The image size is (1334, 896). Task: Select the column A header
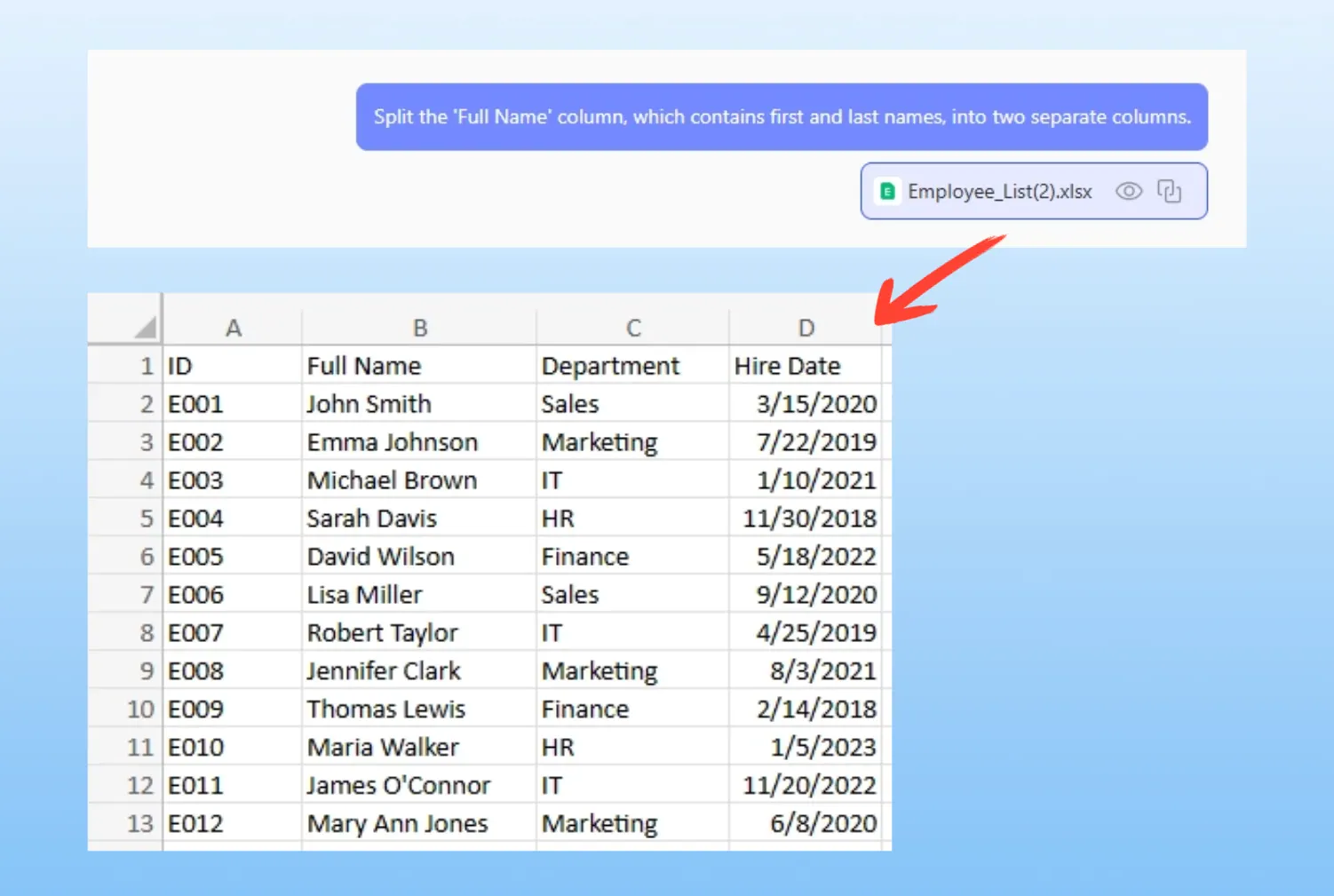(233, 328)
